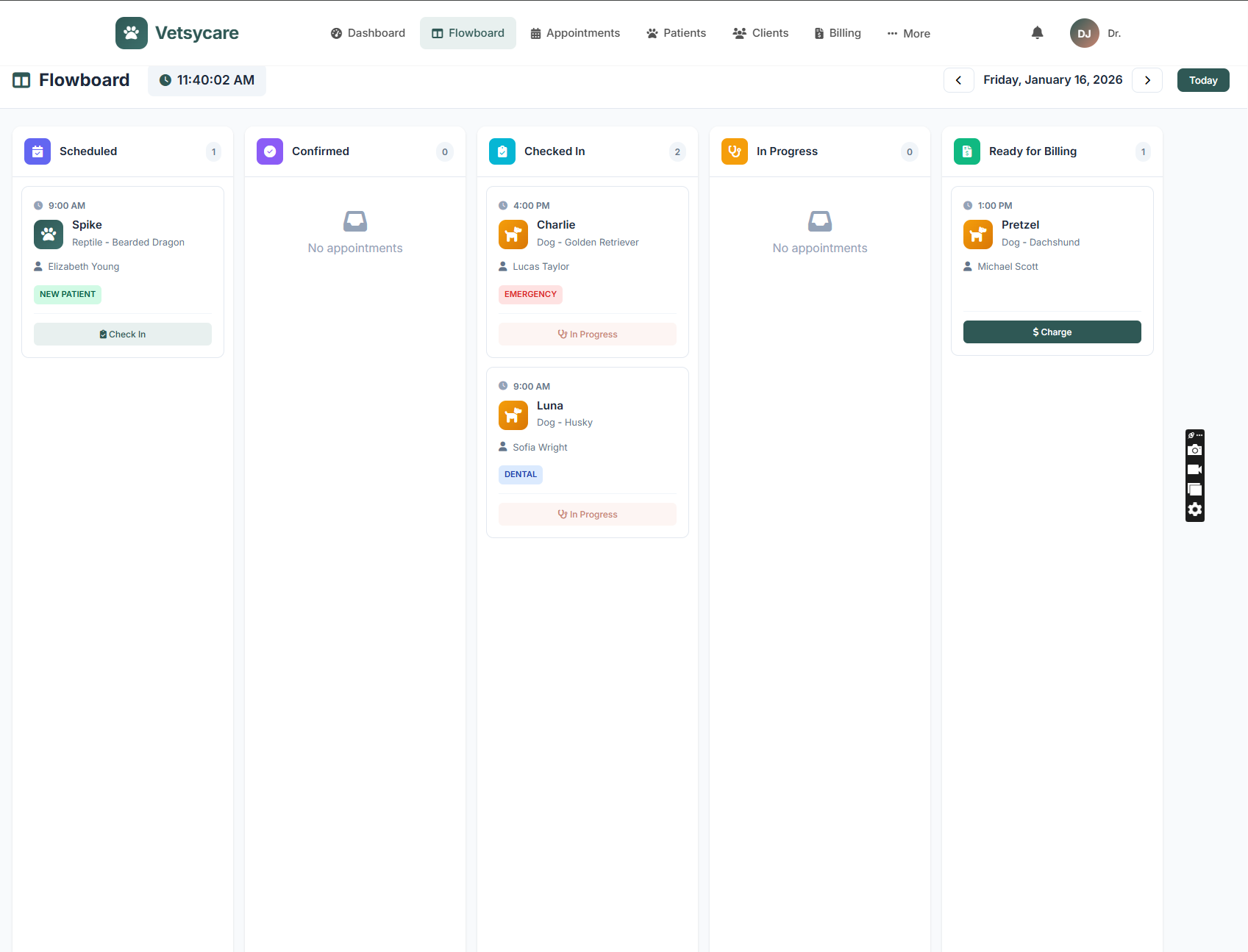Click the Ready for Billing invoice icon

tap(966, 151)
